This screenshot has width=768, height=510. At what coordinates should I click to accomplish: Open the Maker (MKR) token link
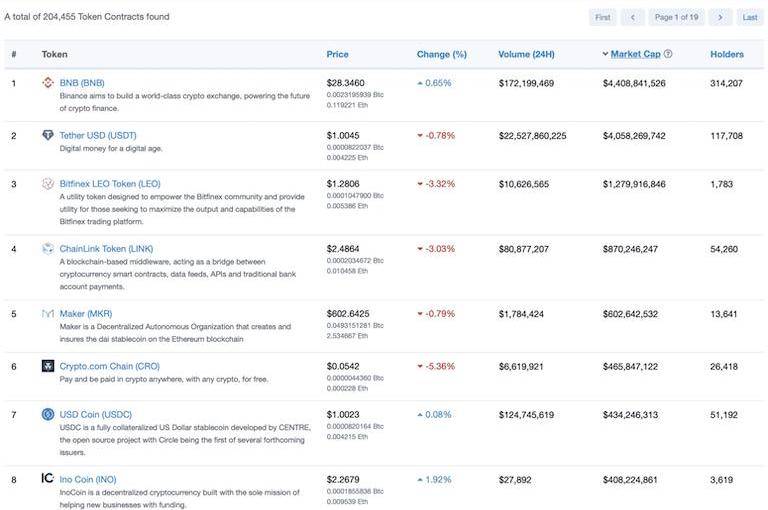point(86,314)
